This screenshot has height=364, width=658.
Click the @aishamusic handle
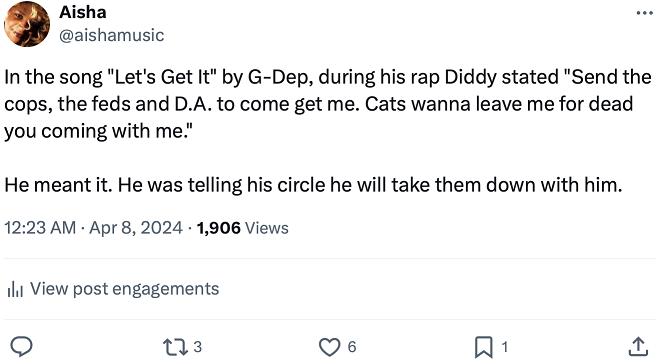[112, 35]
